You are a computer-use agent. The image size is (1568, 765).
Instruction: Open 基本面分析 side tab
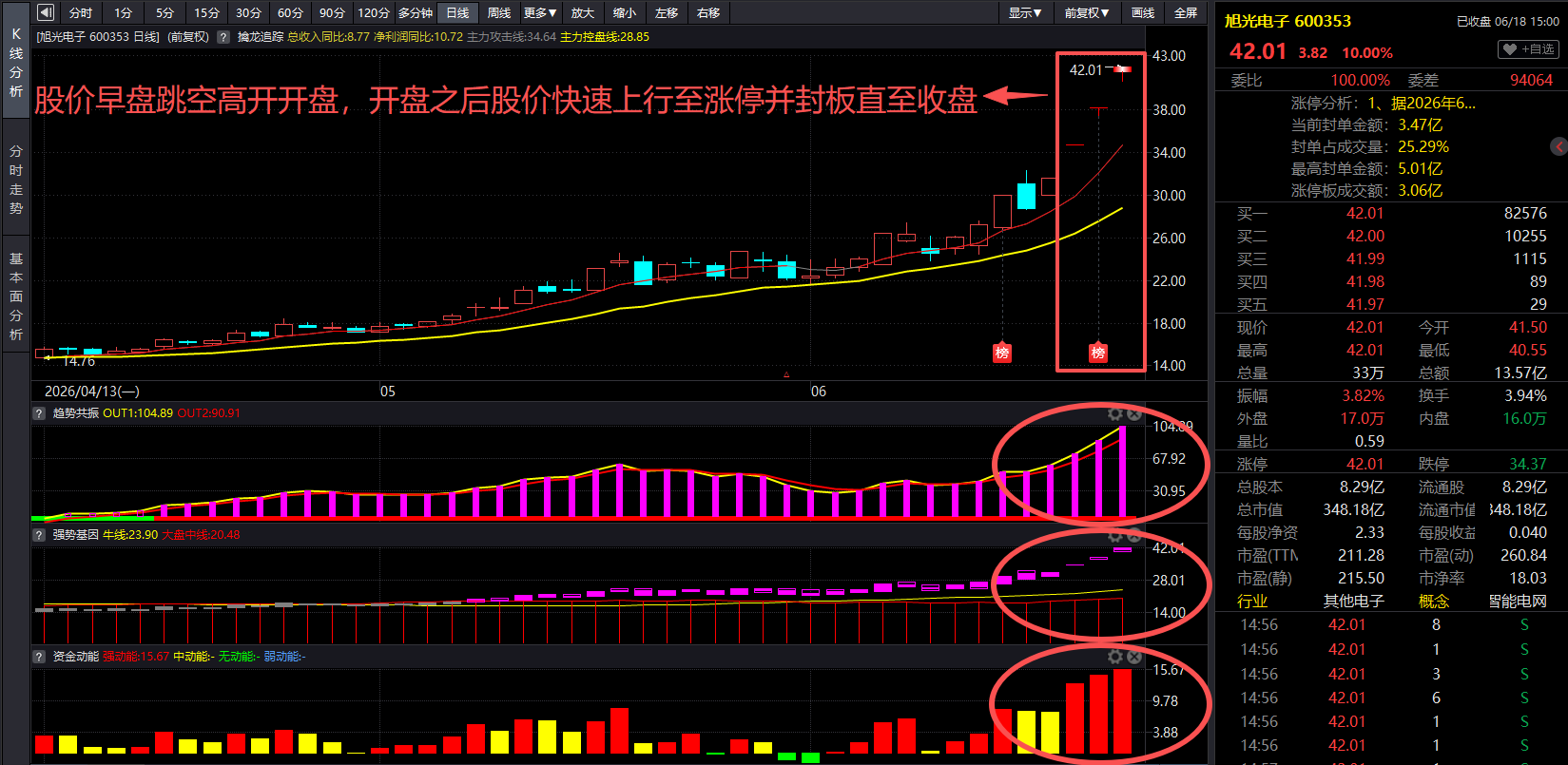tap(16, 296)
